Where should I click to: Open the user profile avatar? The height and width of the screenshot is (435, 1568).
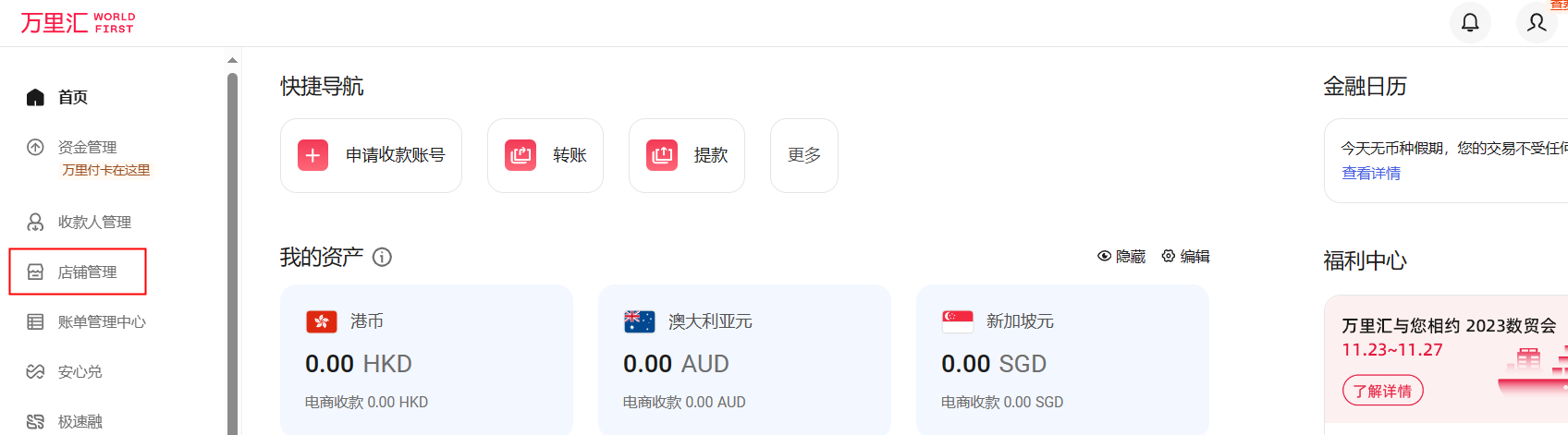(x=1537, y=22)
